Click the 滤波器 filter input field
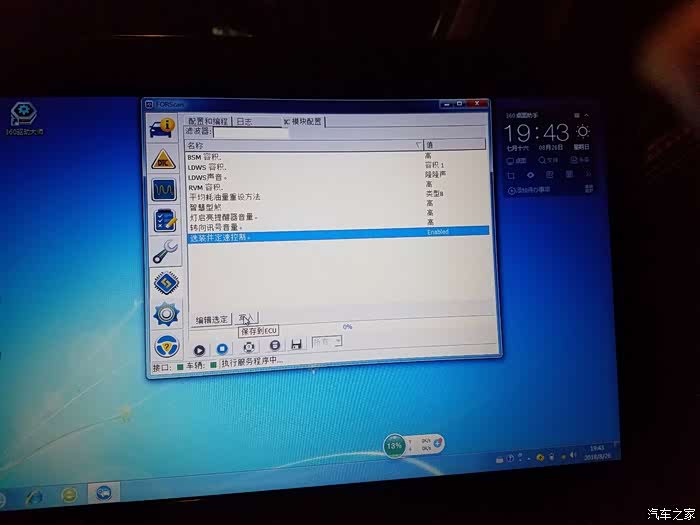 (x=251, y=132)
